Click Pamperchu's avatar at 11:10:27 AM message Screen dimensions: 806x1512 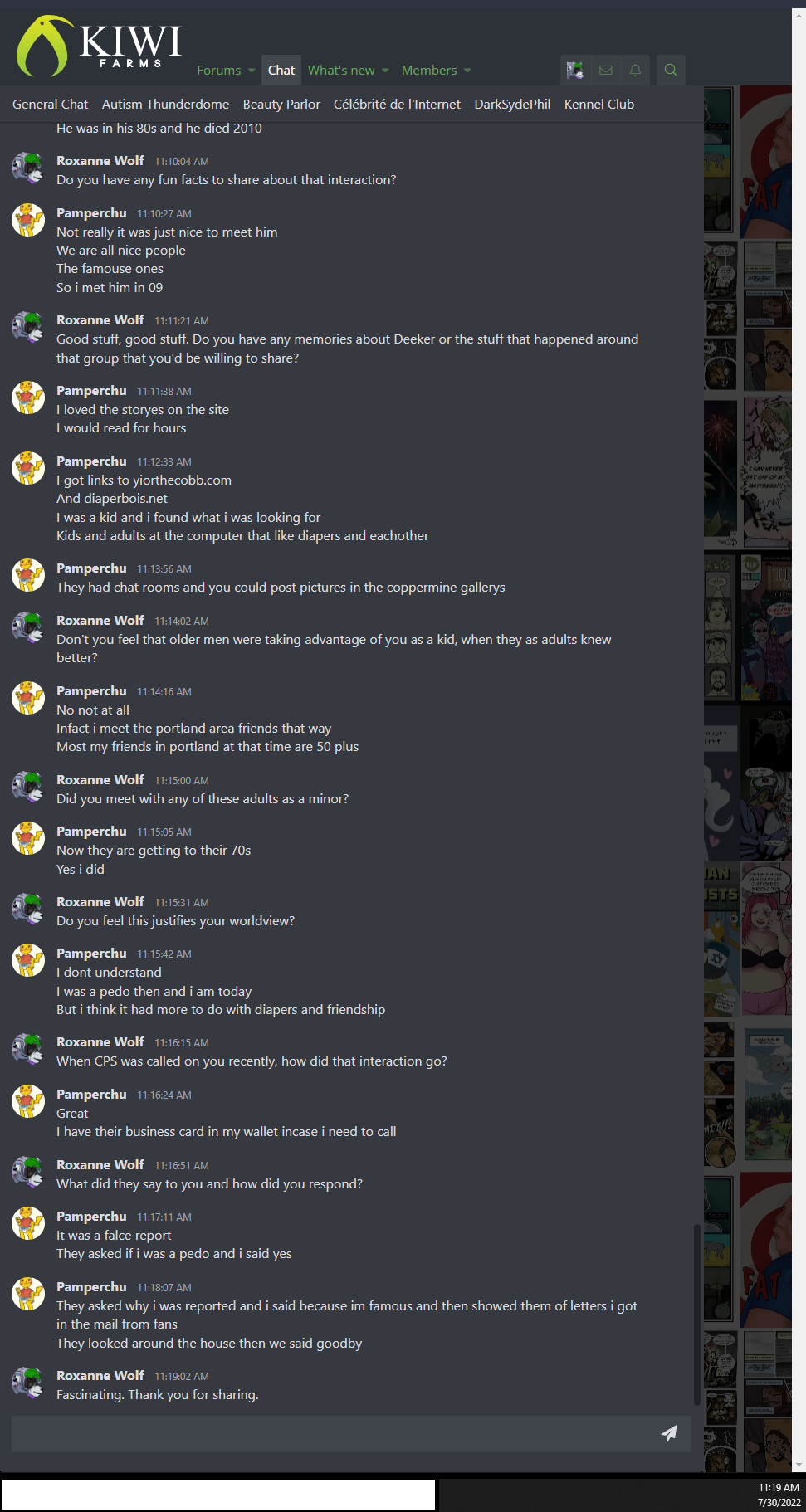[x=27, y=220]
